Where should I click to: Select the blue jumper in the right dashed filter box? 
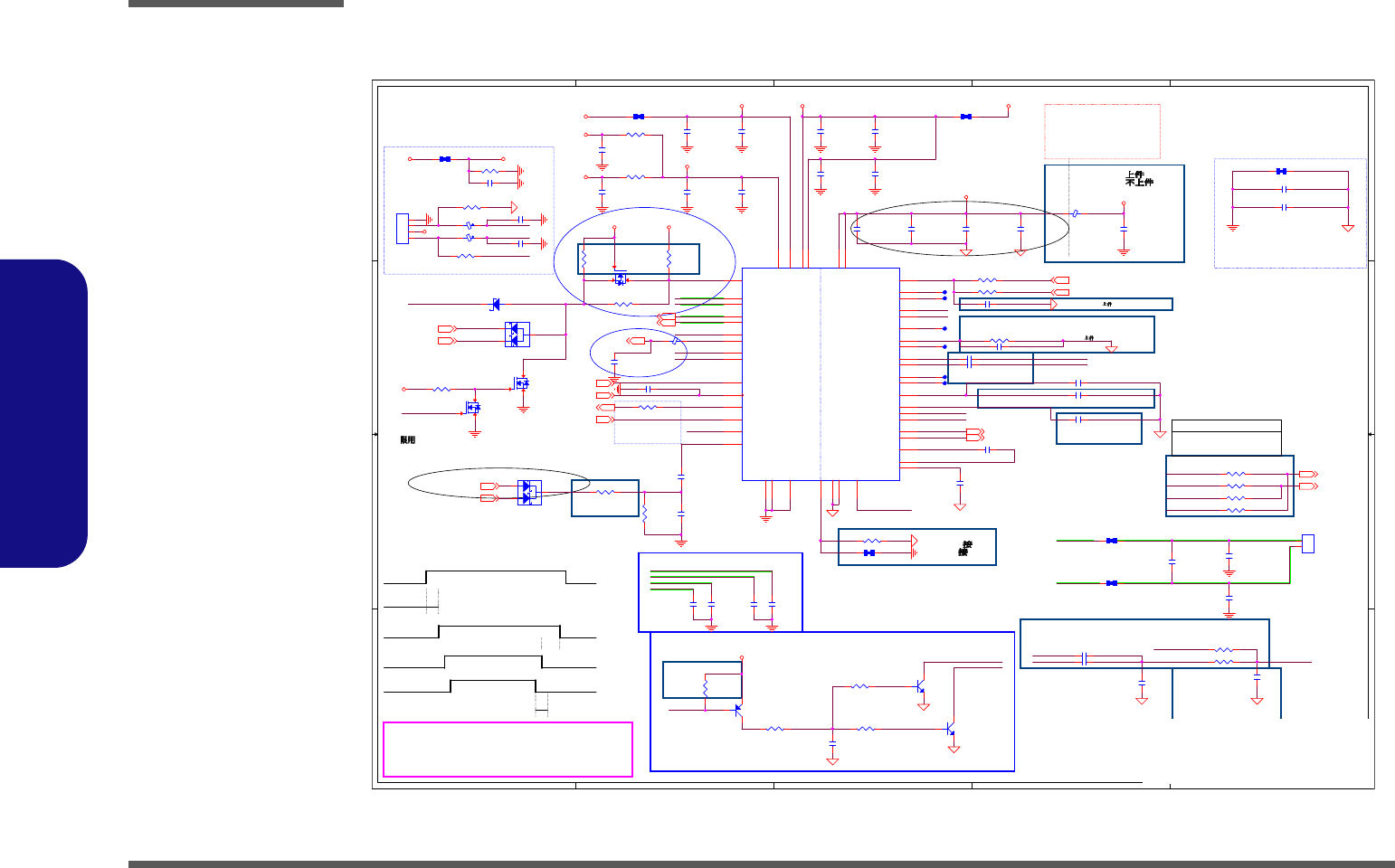(x=1281, y=171)
